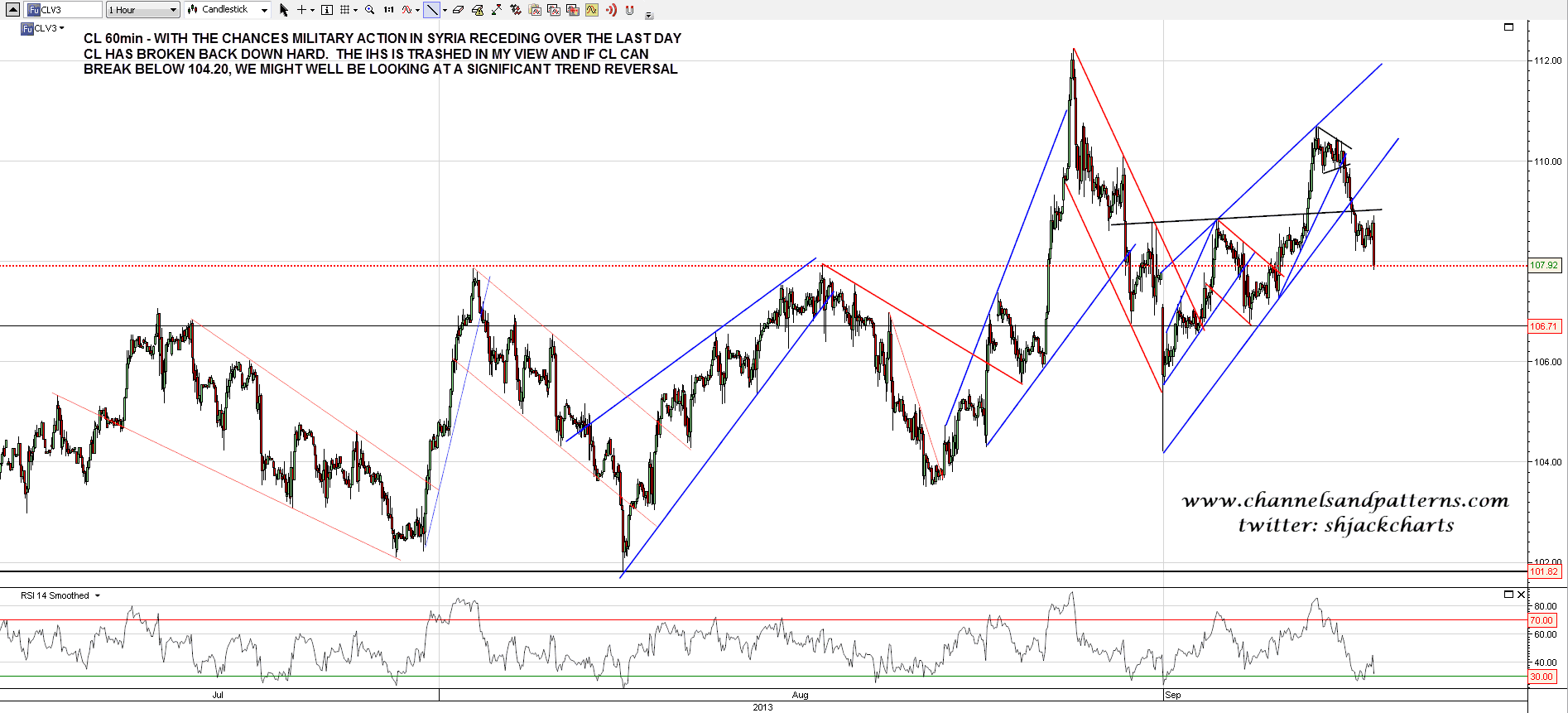Screen dimensions: 1568x713
Task: Click the collapse toolbar up-arrow button
Action: [12, 10]
